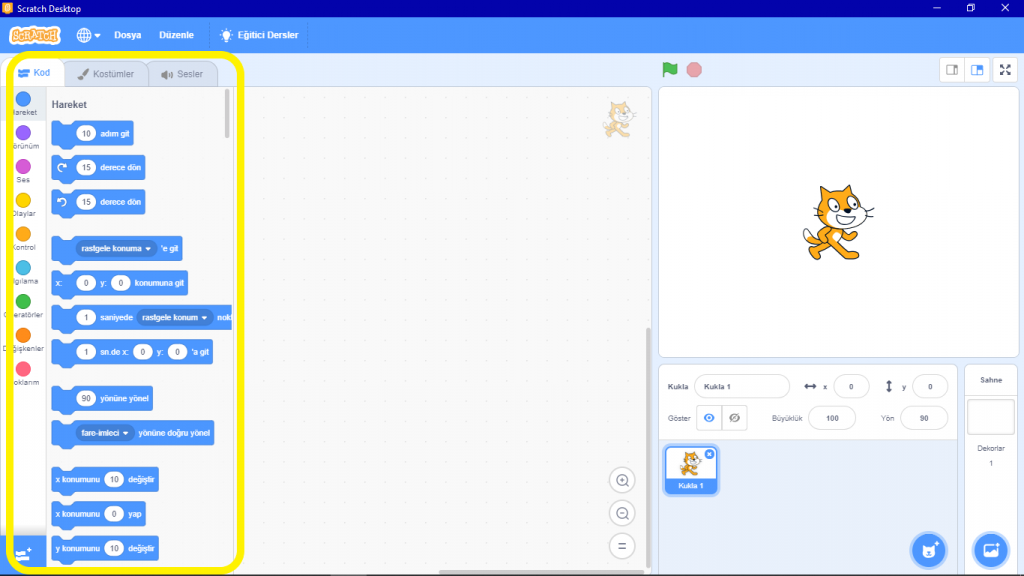Switch to large stage layout
This screenshot has width=1024, height=576.
point(977,70)
